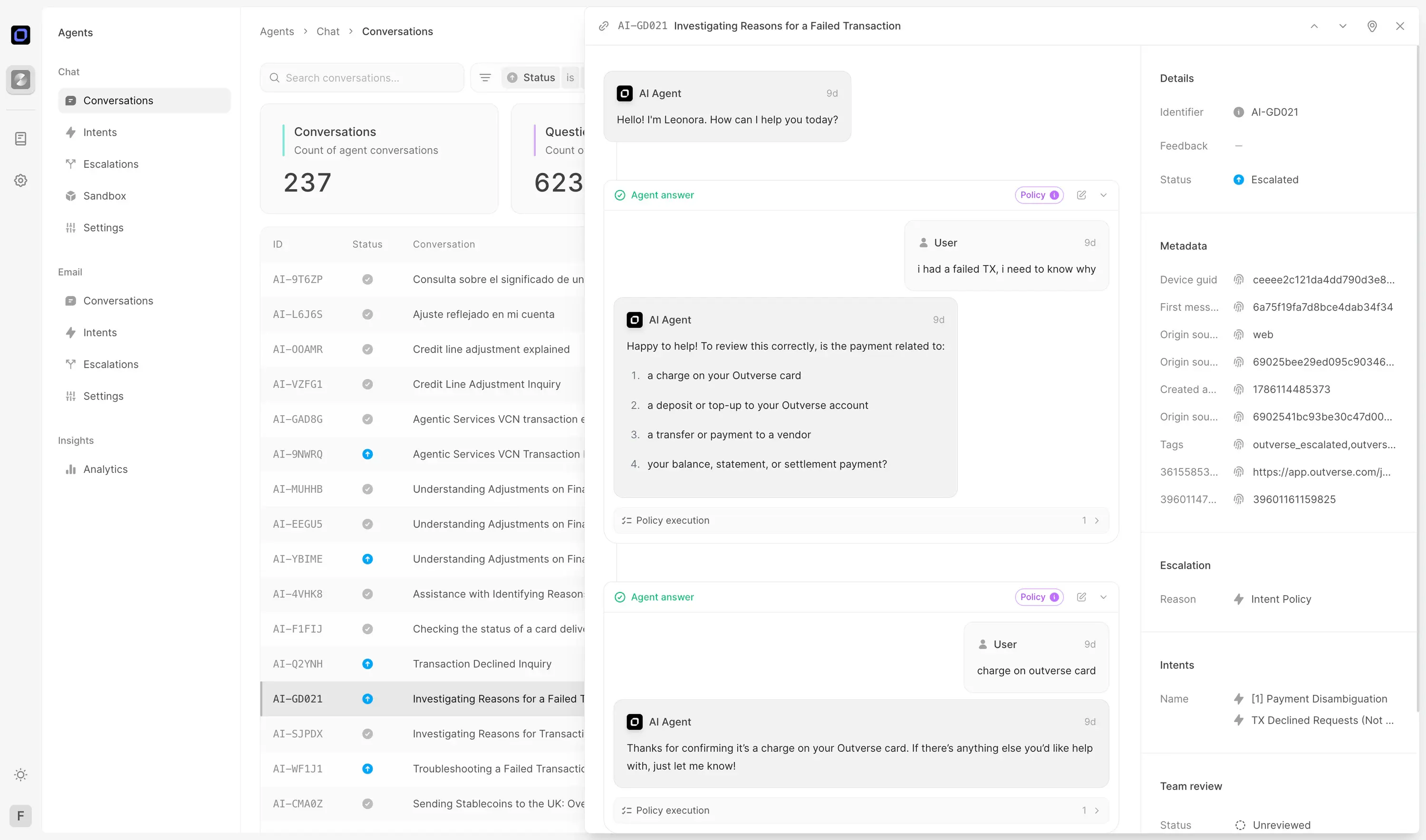The width and height of the screenshot is (1426, 840).
Task: Open Chat Intents in sidebar
Action: 145,133
